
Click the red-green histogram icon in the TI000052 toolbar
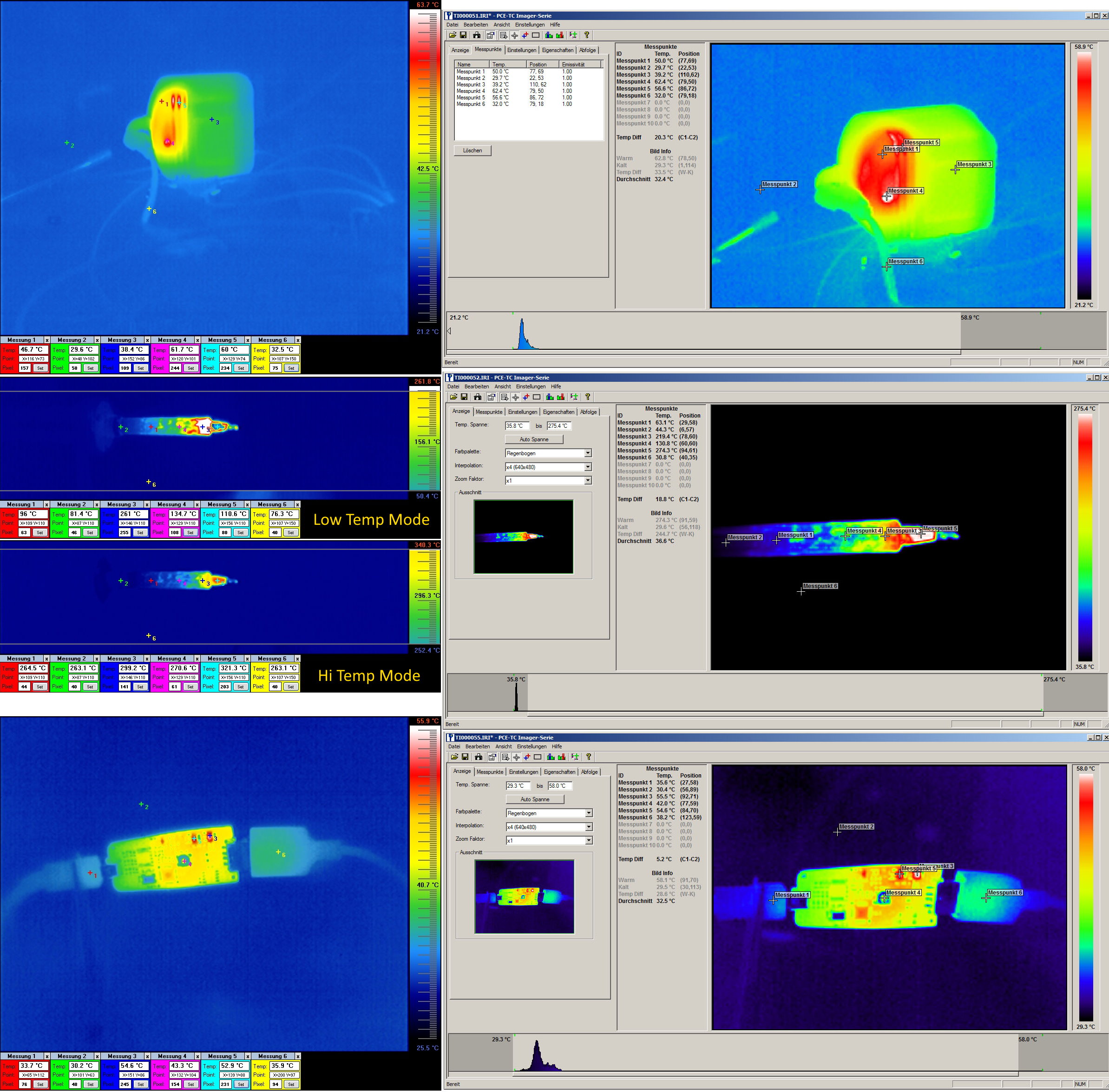(561, 398)
